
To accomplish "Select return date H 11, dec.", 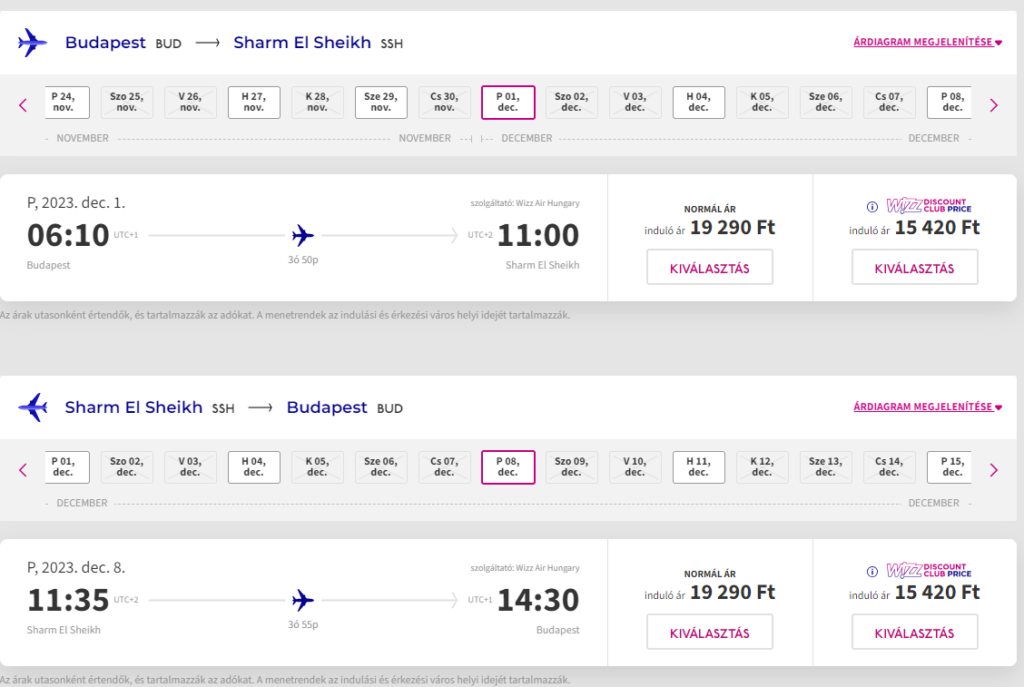I will [x=698, y=467].
